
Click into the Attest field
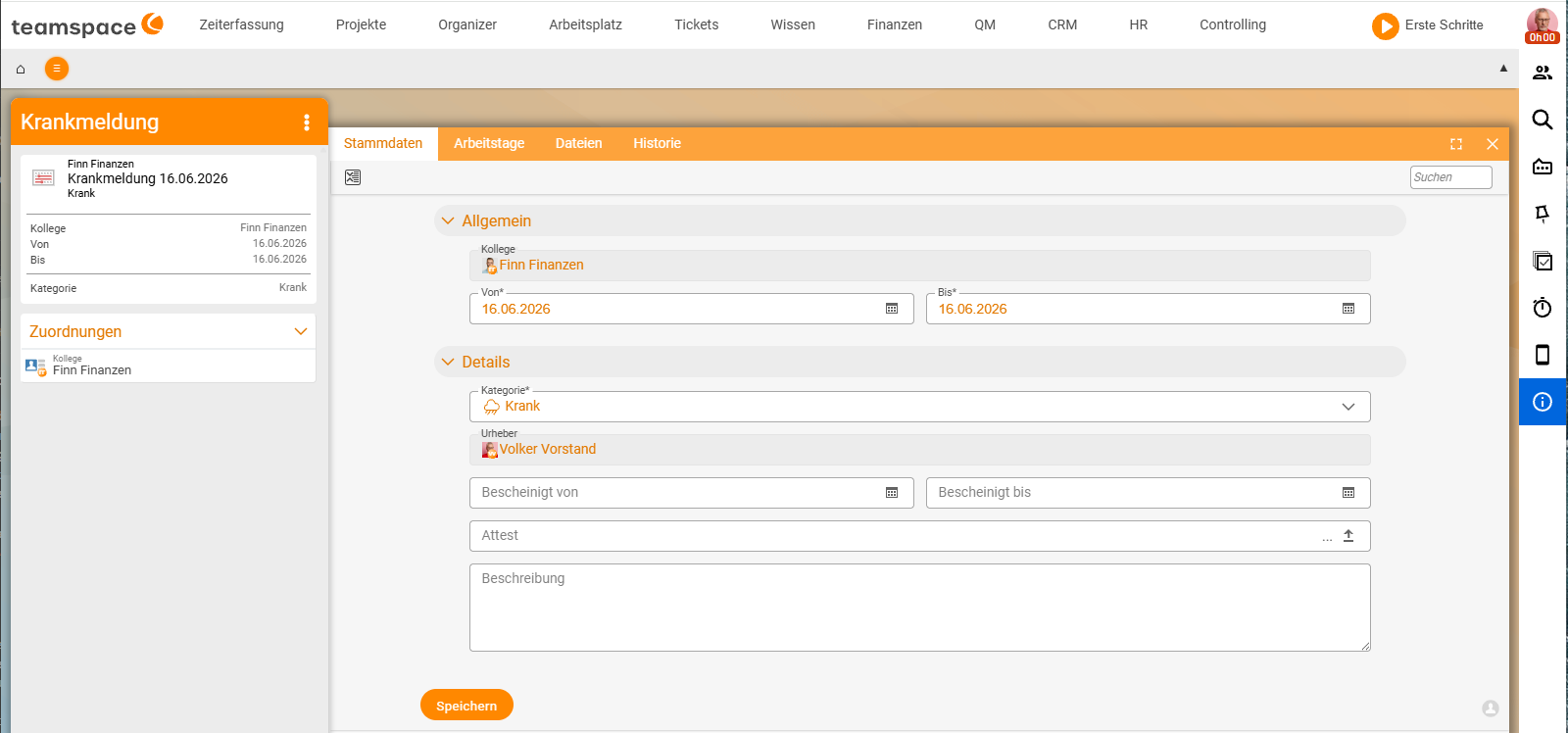(x=919, y=536)
